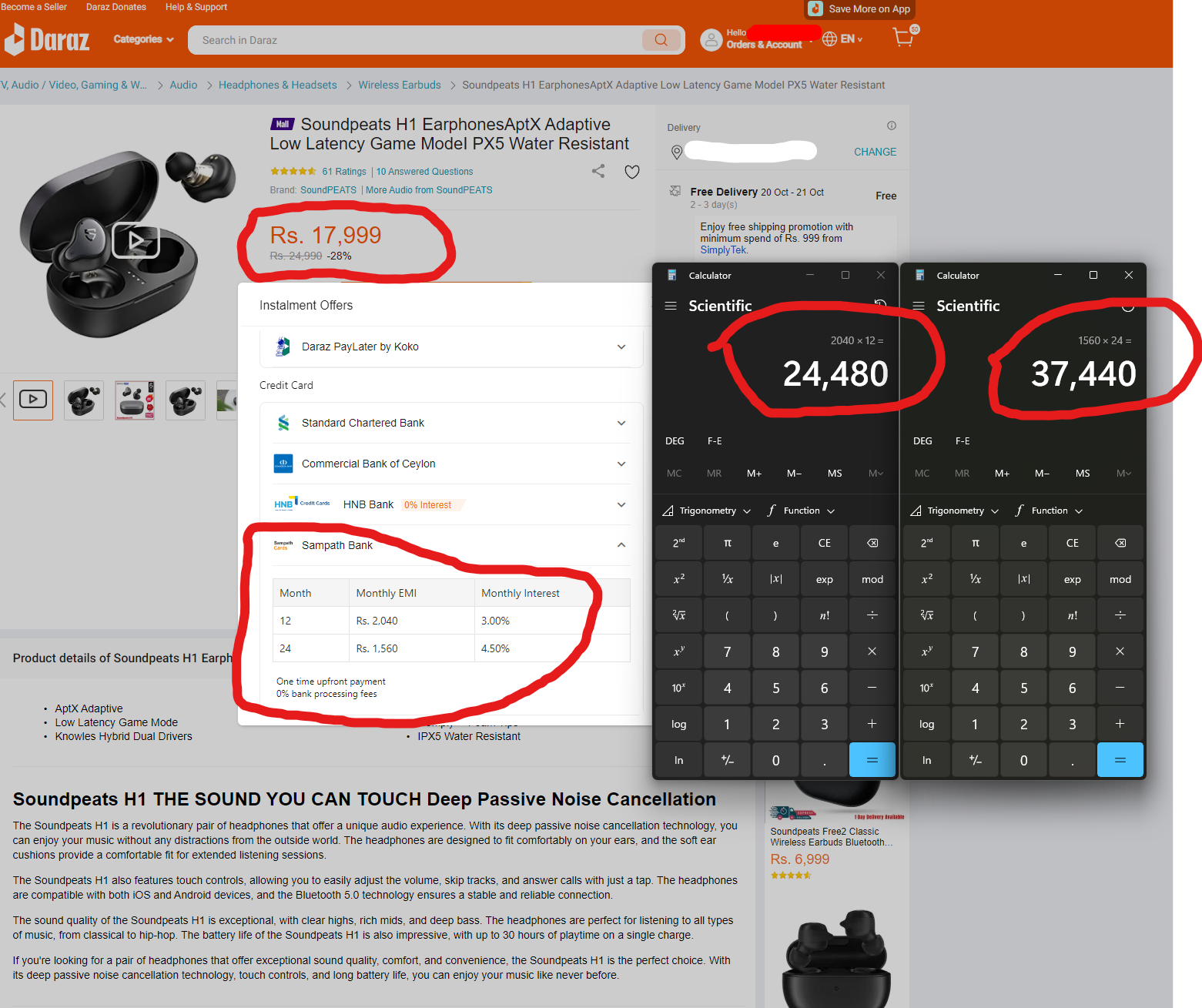Click MS memory key in right Calculator

(x=1083, y=474)
